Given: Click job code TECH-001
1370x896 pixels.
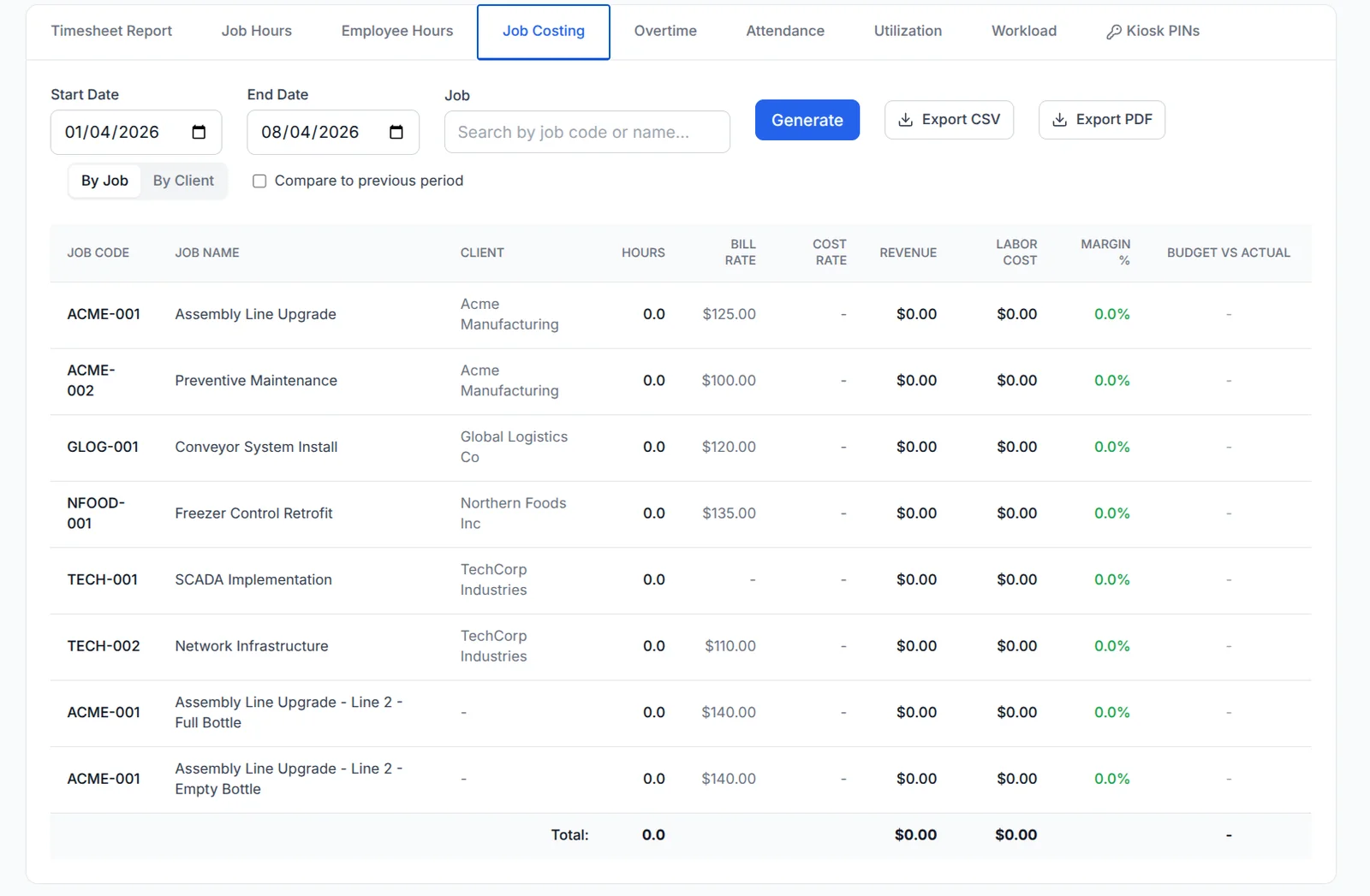Looking at the screenshot, I should 103,579.
